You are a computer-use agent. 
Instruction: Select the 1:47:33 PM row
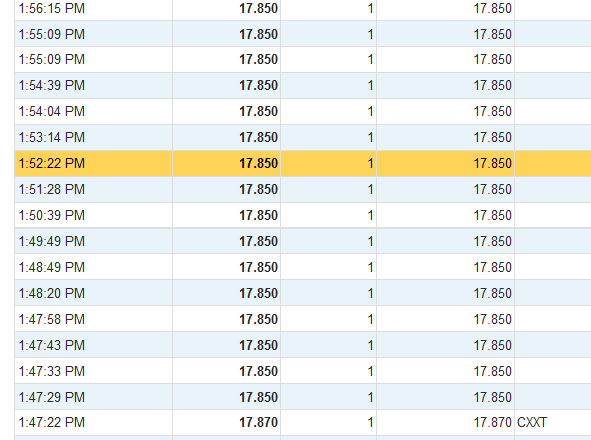(x=303, y=371)
